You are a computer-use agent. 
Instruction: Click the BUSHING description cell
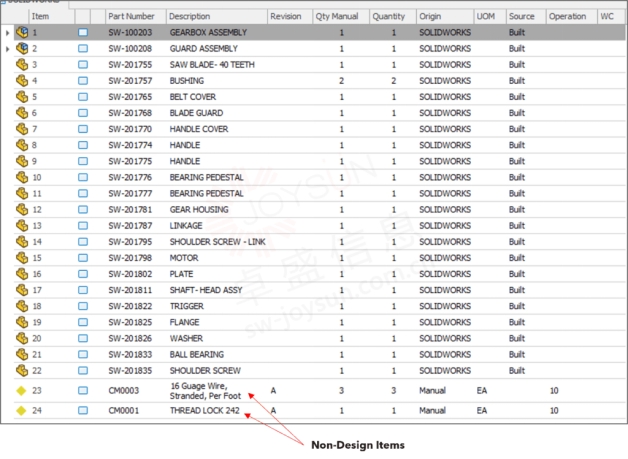click(187, 81)
